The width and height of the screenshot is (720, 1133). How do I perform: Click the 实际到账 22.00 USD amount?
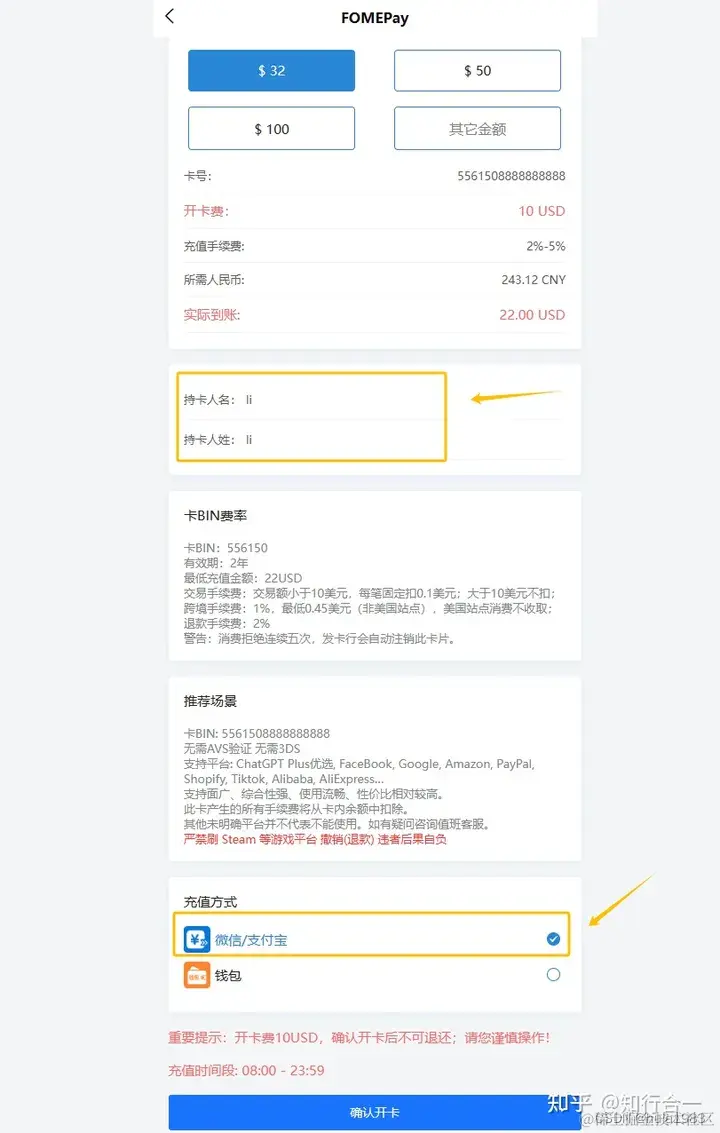532,315
